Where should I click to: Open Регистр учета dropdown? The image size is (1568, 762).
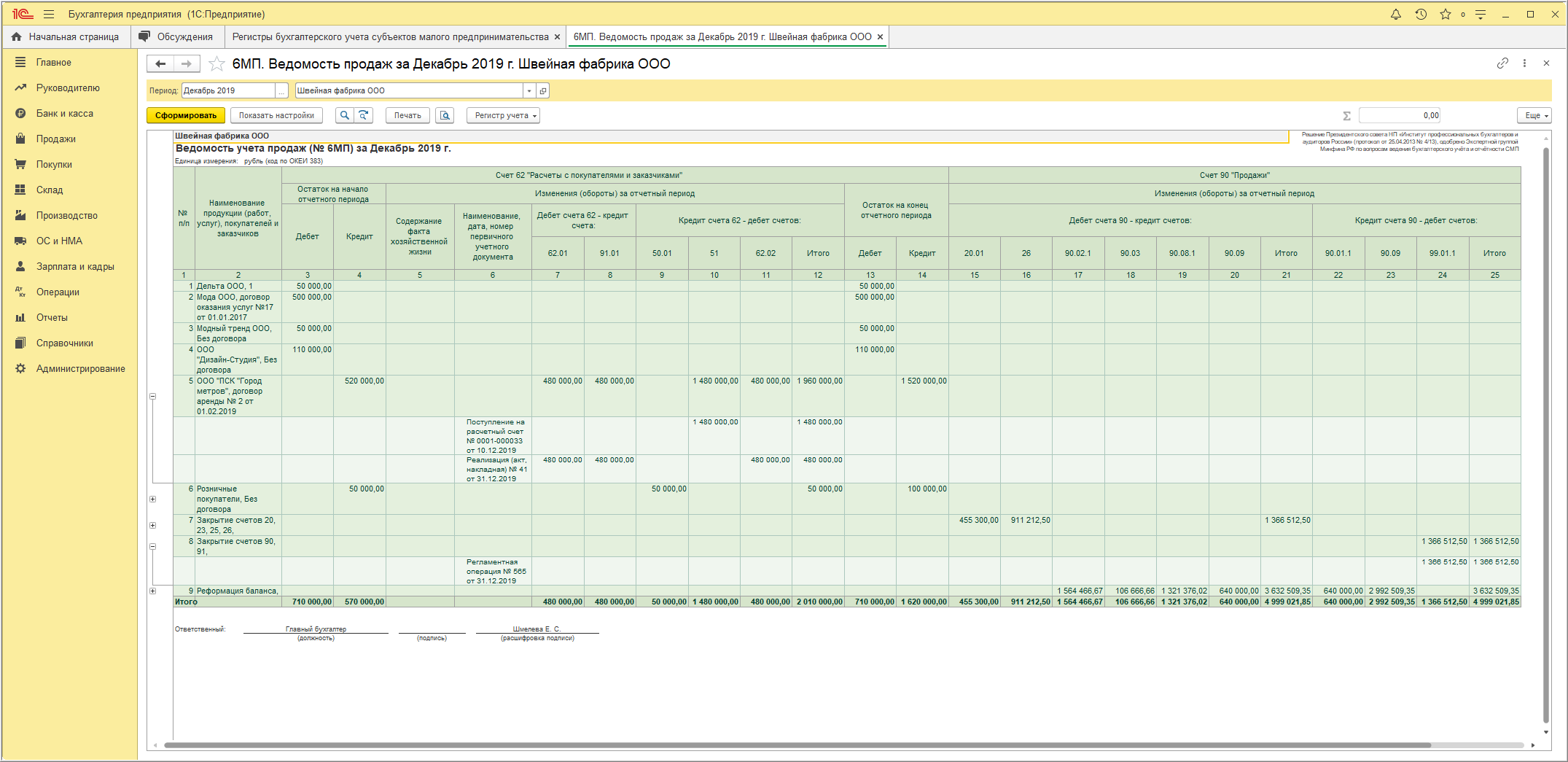[503, 115]
